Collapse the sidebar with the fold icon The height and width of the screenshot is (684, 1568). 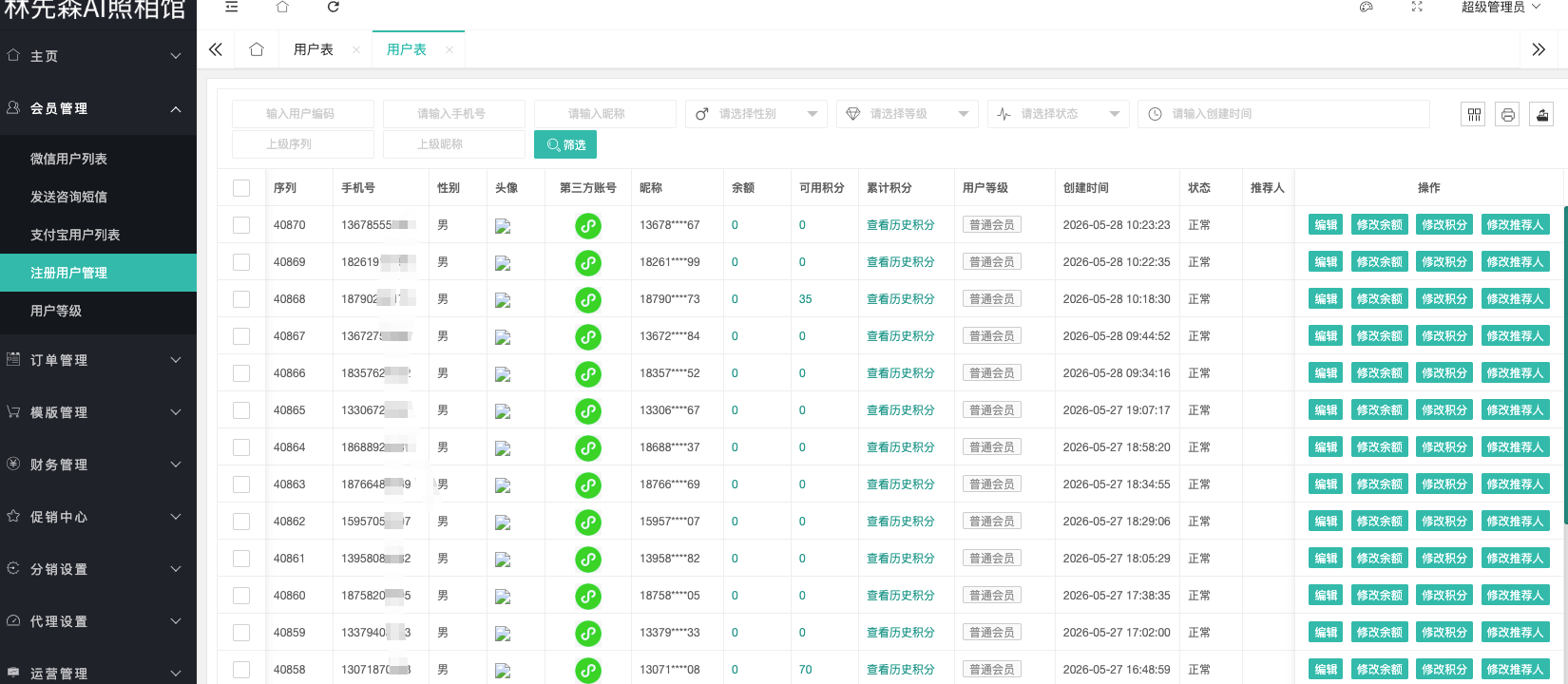[x=231, y=7]
